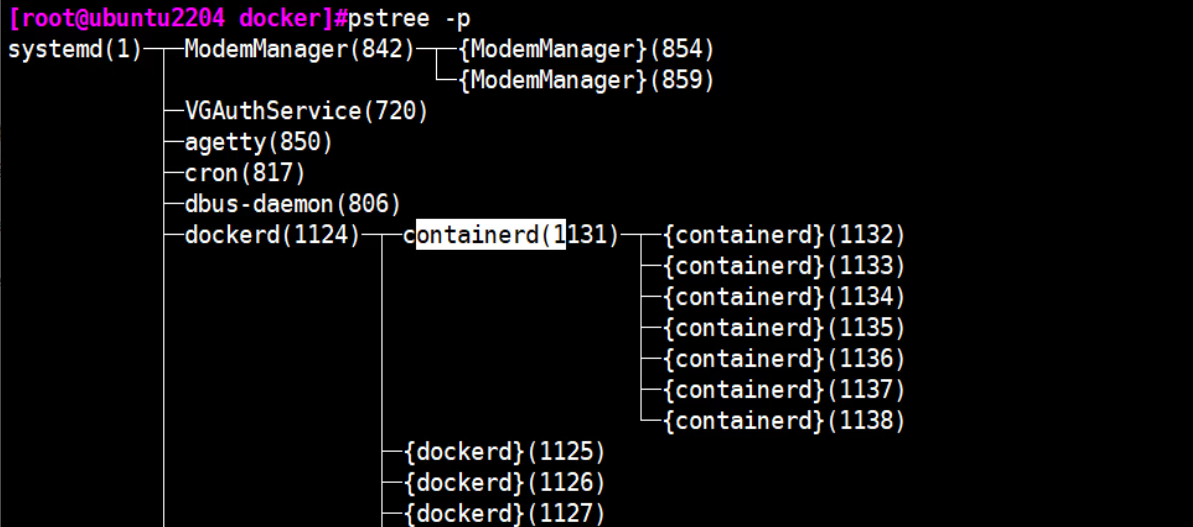The image size is (1193, 527).
Task: Click the {containerd}(1132) thread
Action: click(x=784, y=236)
